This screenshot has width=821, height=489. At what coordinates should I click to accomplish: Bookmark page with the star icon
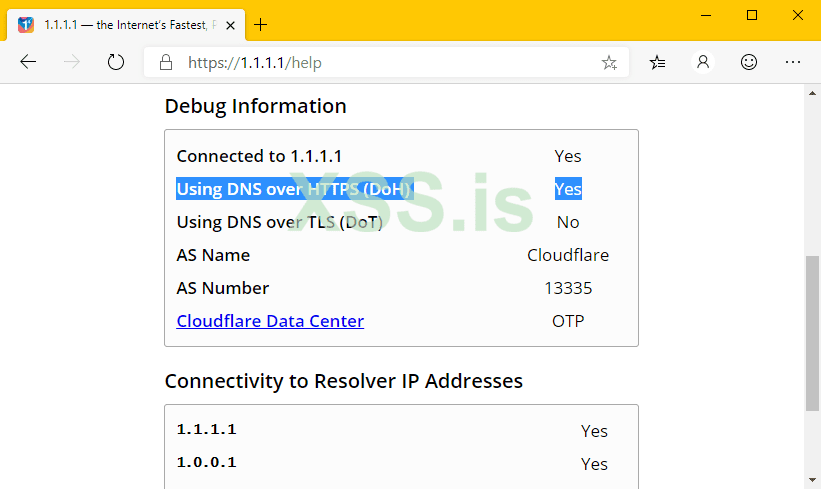coord(609,63)
